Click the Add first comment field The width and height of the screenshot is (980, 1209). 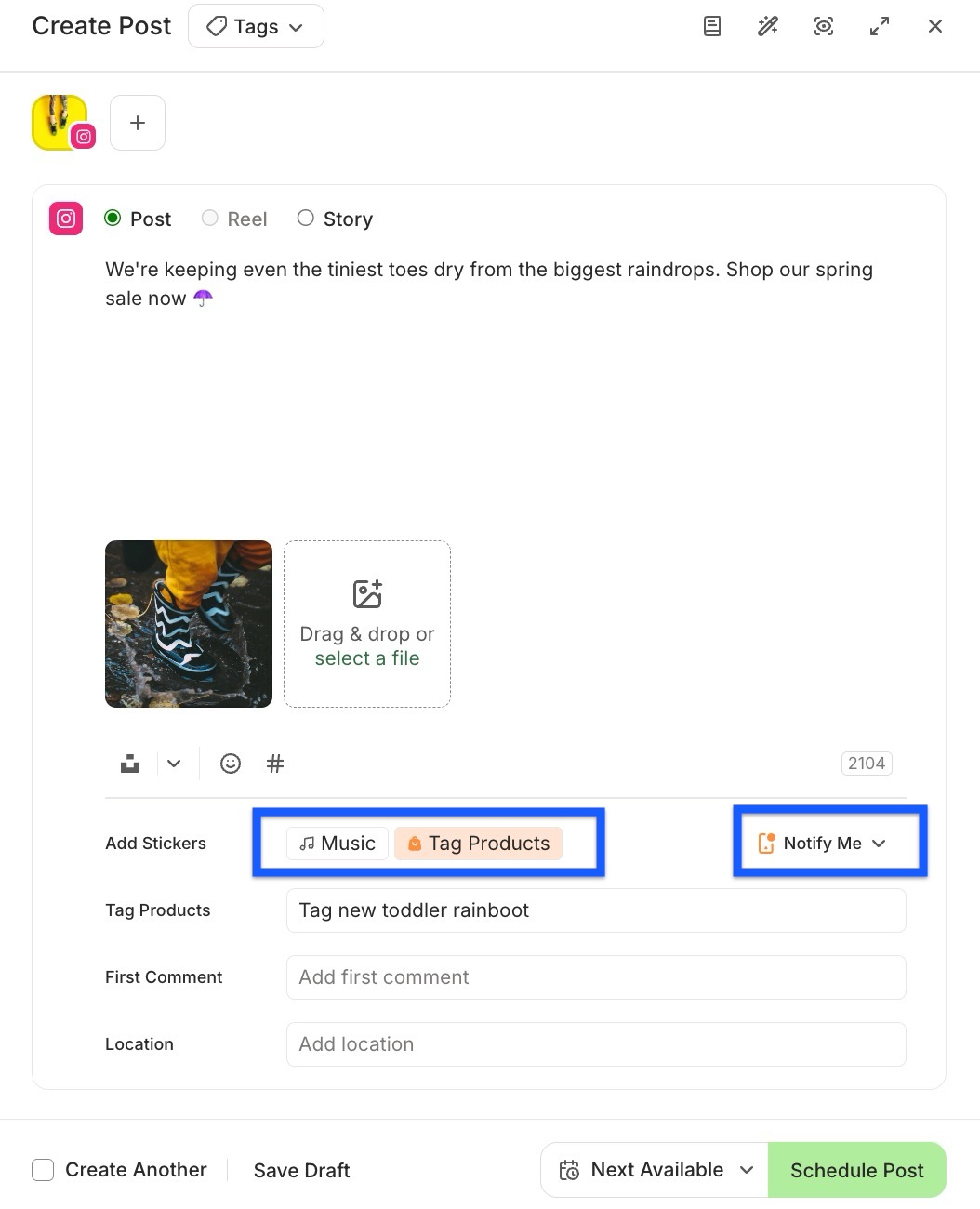coord(596,976)
